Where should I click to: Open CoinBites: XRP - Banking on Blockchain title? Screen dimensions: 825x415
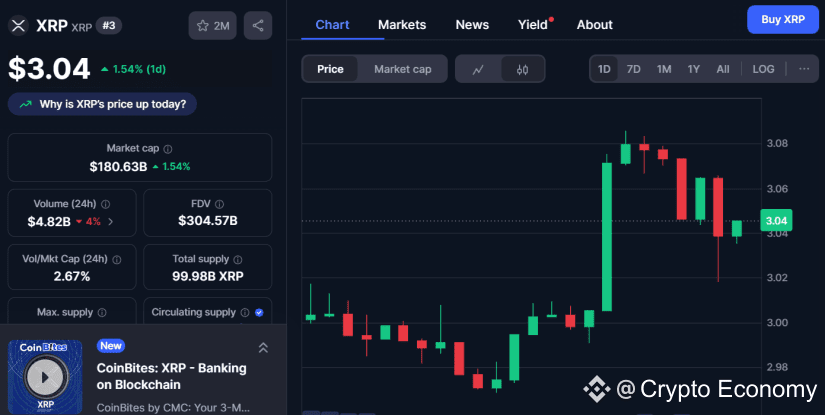tap(172, 376)
